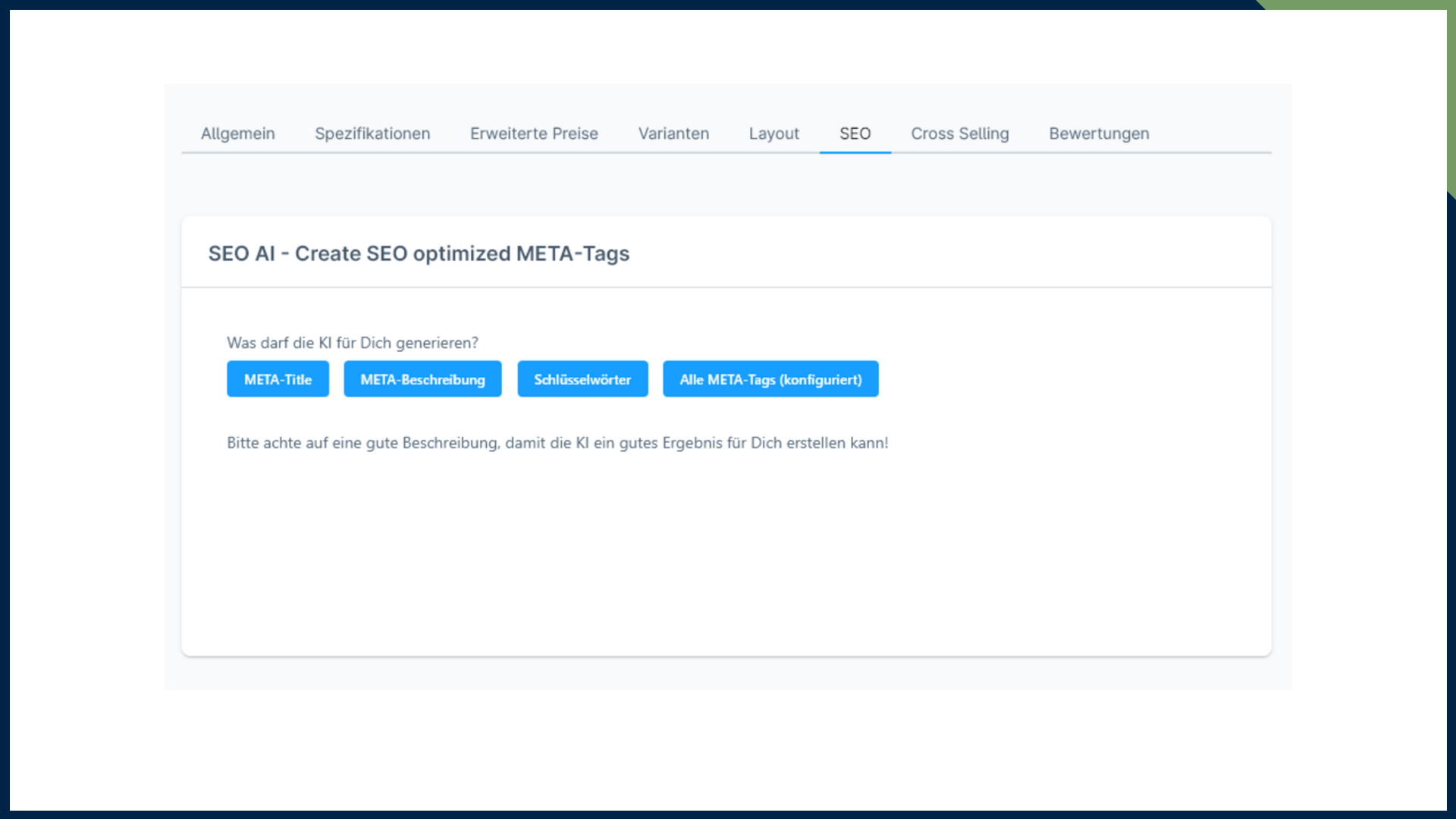Viewport: 1456px width, 819px height.
Task: Open the Varianten tab
Action: tap(673, 133)
